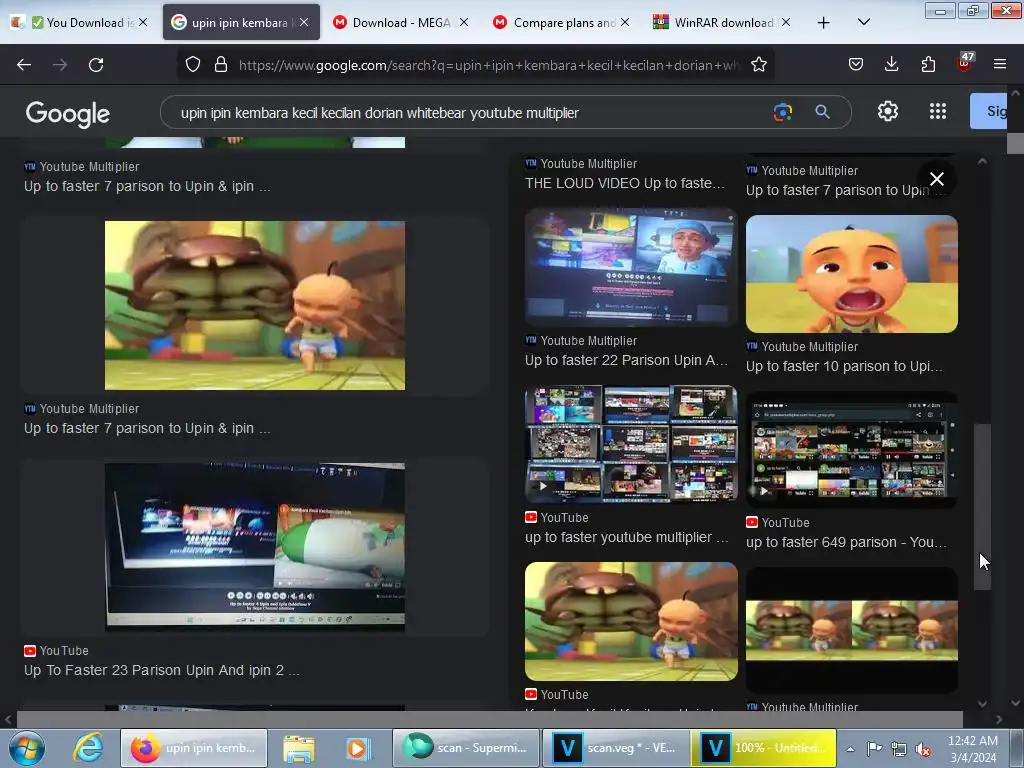The height and width of the screenshot is (768, 1024).
Task: Open 'Up To Faster 23 Parison Upin And ipin 2' link
Action: tap(162, 670)
